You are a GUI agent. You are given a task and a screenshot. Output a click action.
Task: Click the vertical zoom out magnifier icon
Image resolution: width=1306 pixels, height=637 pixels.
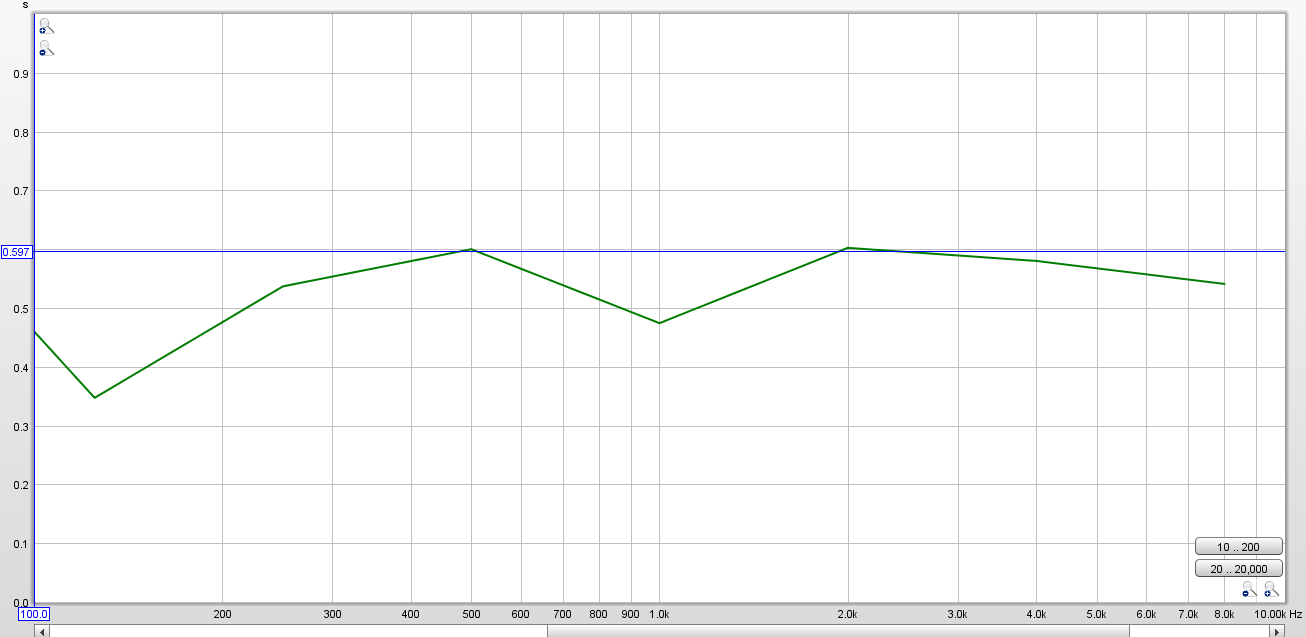point(45,48)
